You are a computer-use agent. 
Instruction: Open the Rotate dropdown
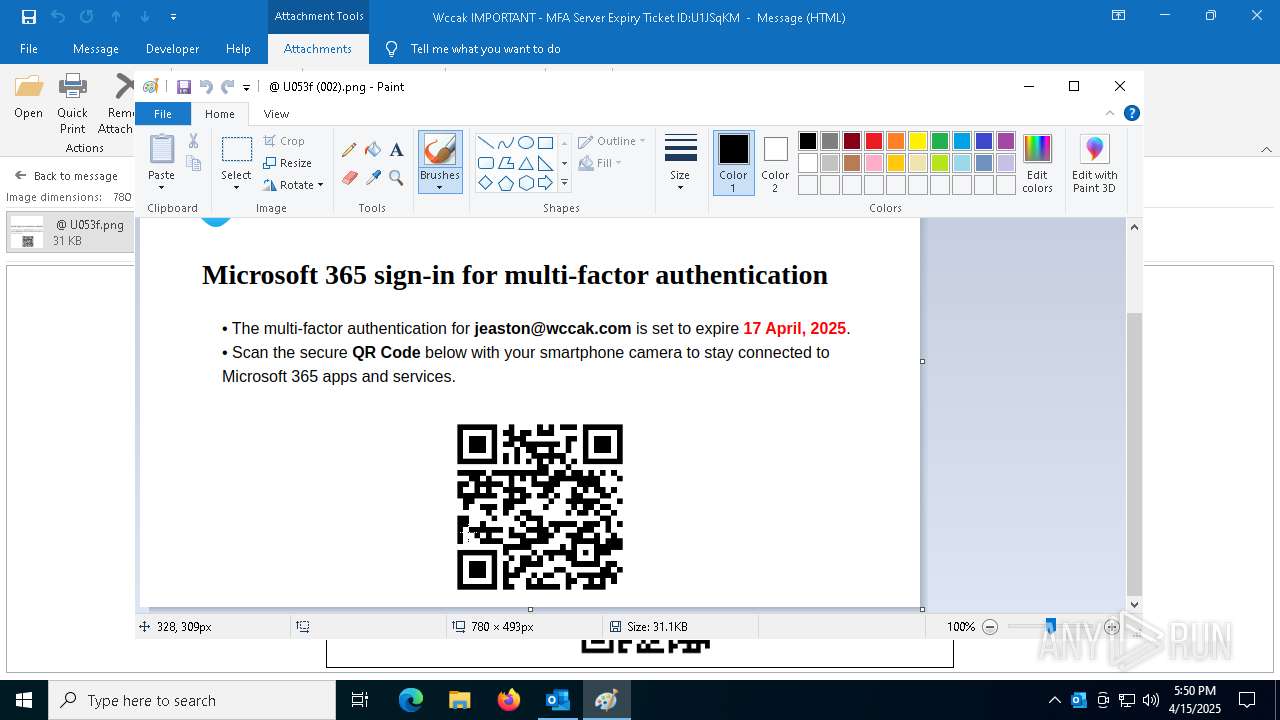point(293,185)
